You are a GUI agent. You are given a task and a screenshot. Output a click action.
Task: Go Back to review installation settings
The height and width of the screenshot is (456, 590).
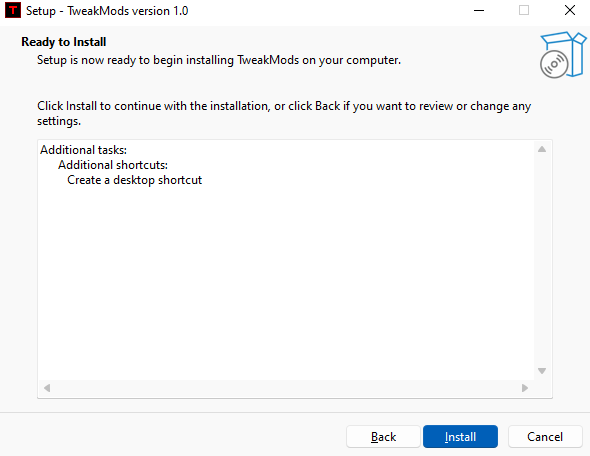pos(383,436)
